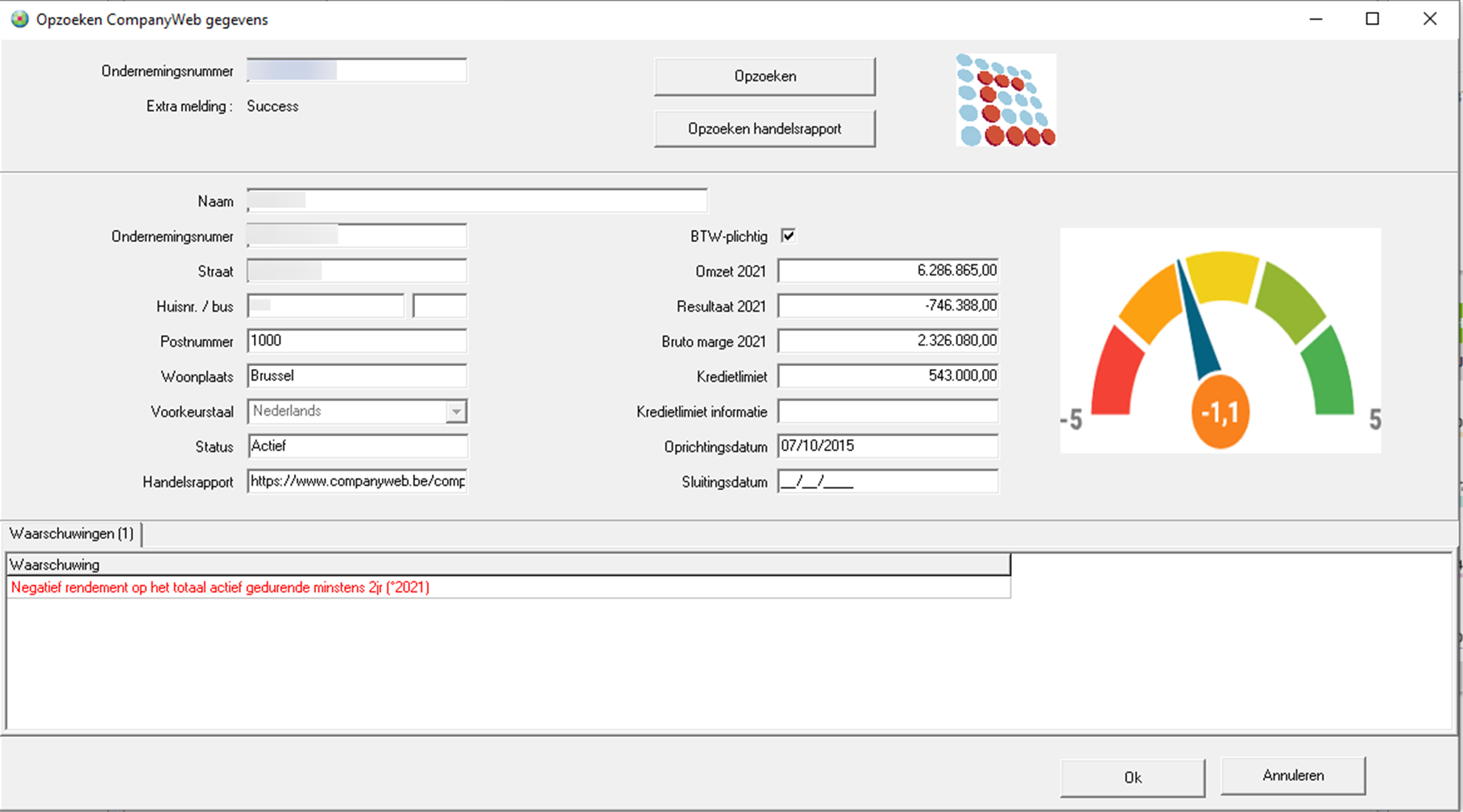Close the dialog with the X icon
The width and height of the screenshot is (1463, 812).
click(x=1430, y=19)
